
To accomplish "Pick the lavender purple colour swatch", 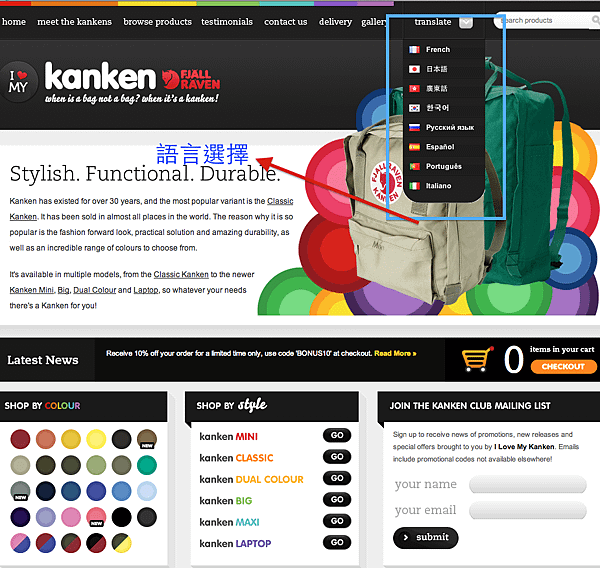I will [x=46, y=517].
